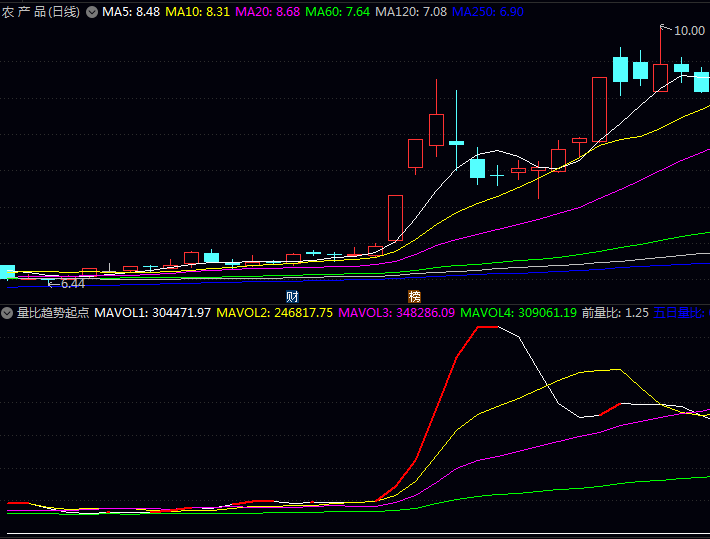Click the 10.00 high price marker
This screenshot has height=539, width=710.
click(x=688, y=31)
